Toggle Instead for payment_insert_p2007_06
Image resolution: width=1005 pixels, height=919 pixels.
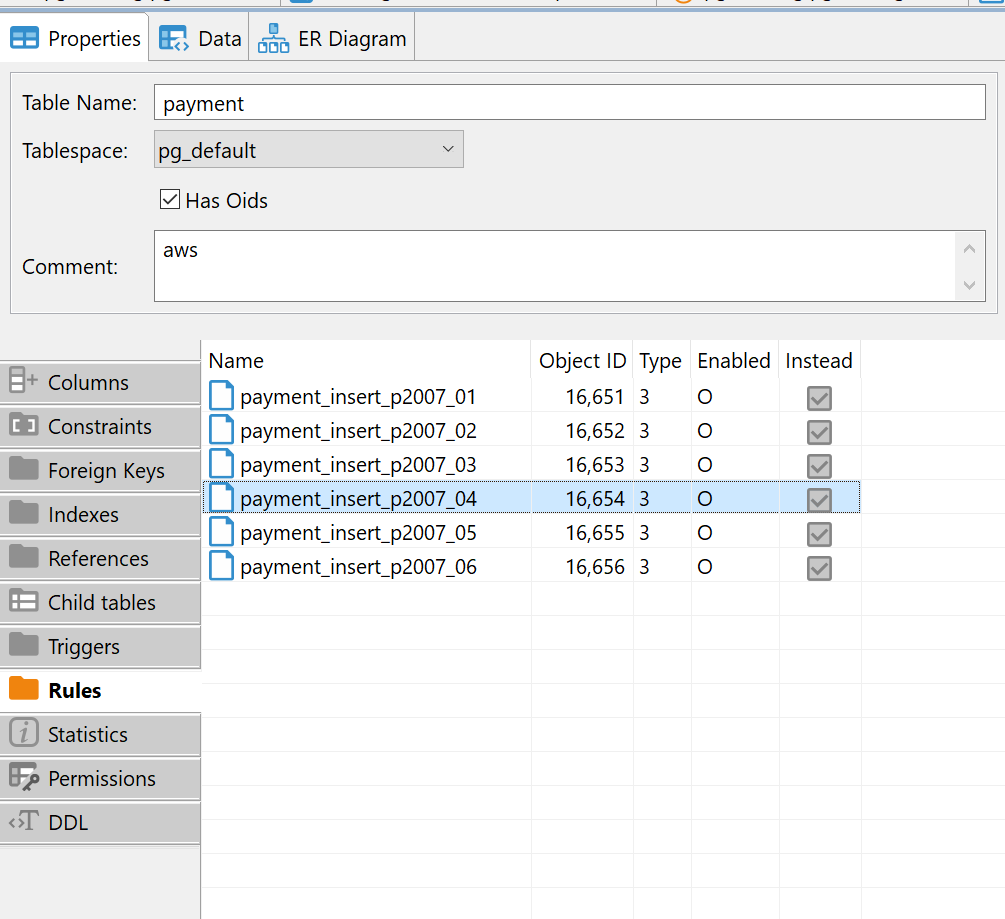click(819, 568)
